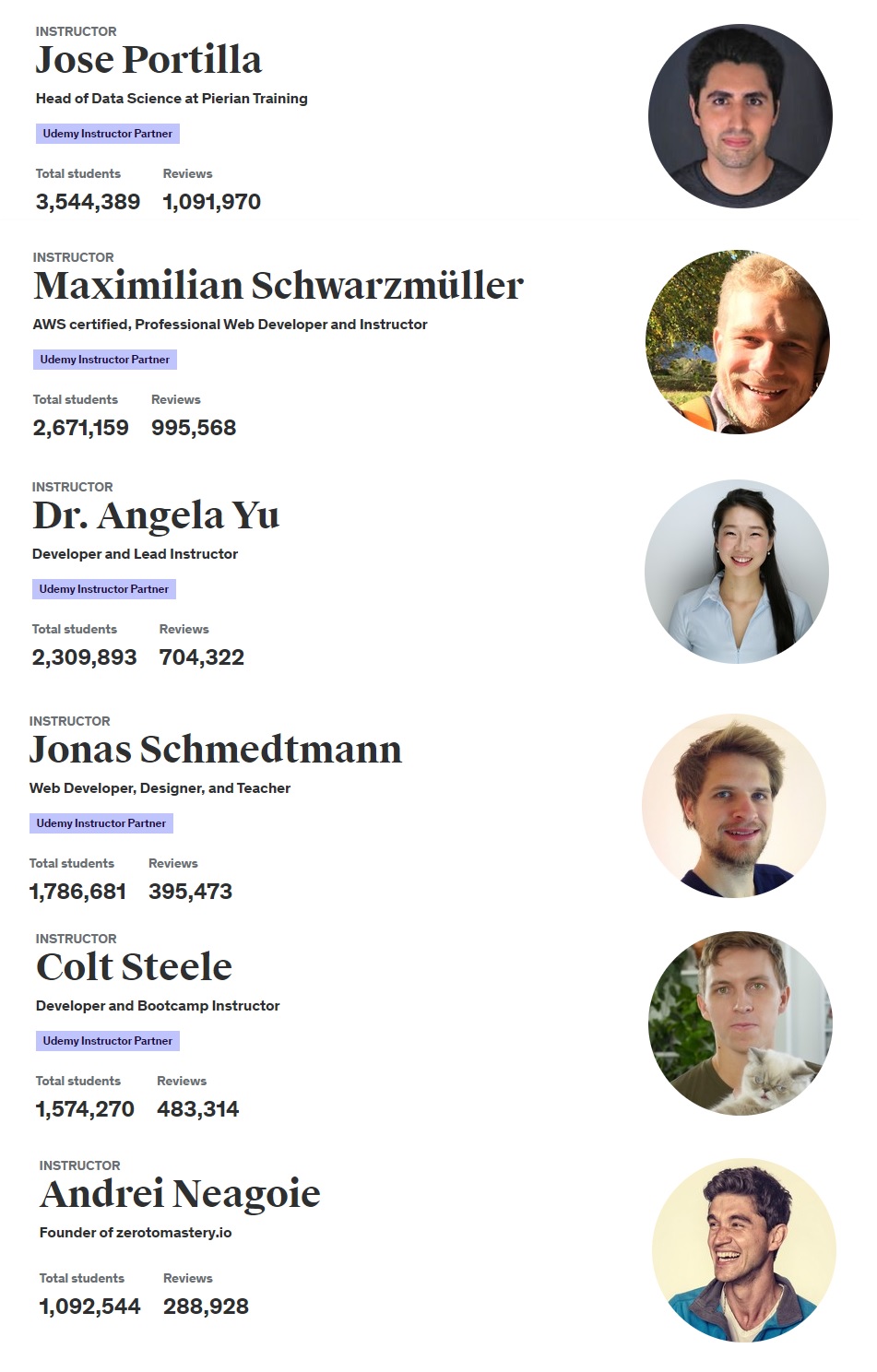Select the Dr. Angela Yu name heading
This screenshot has width=877, height=1372.
(156, 516)
